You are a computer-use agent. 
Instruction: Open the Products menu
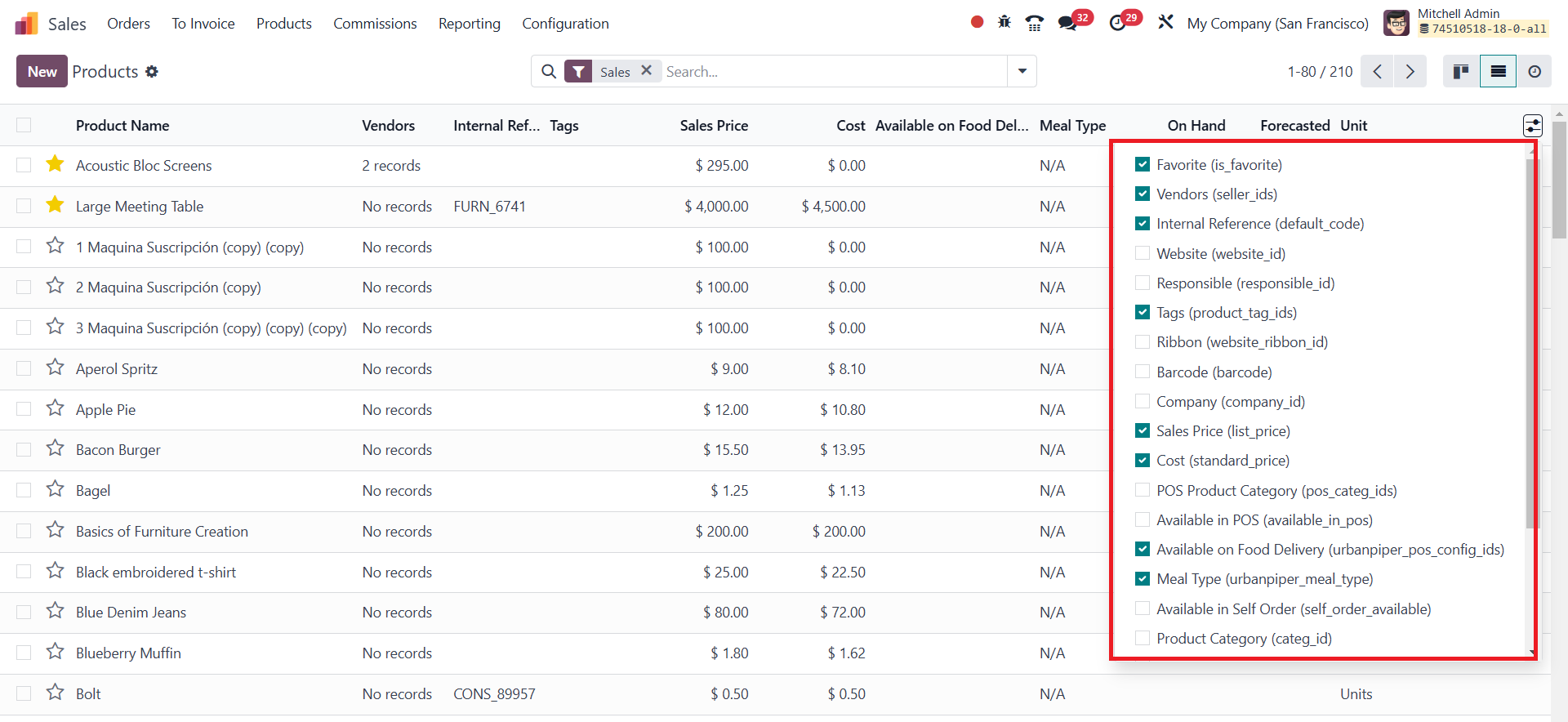[284, 24]
